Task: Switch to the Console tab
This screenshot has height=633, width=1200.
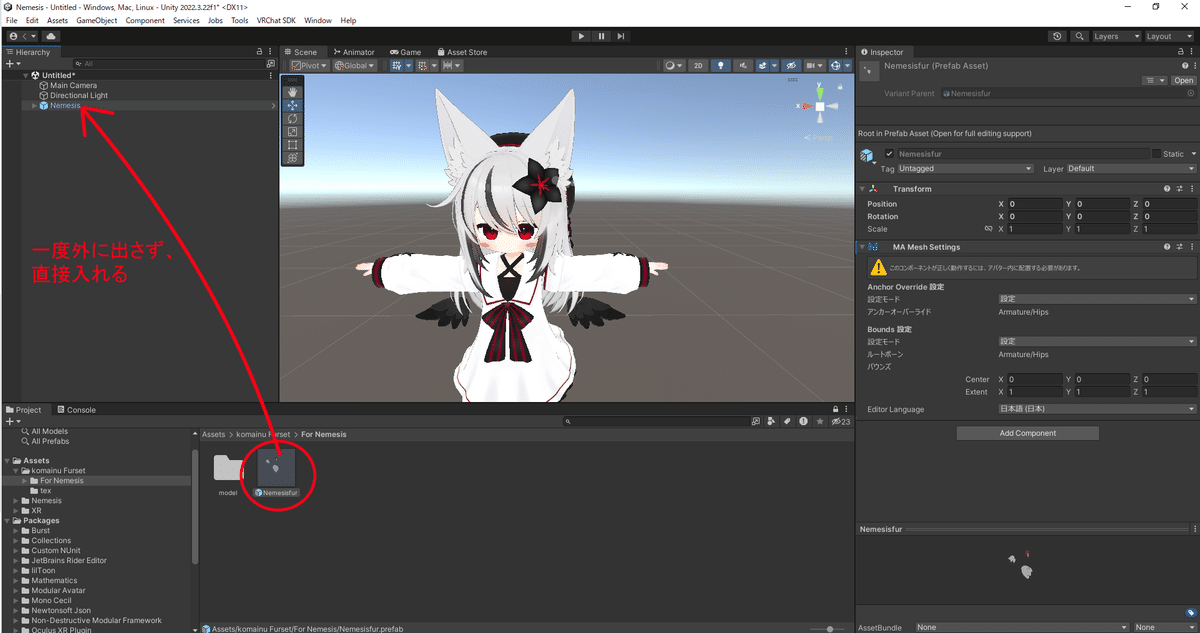Action: point(76,410)
